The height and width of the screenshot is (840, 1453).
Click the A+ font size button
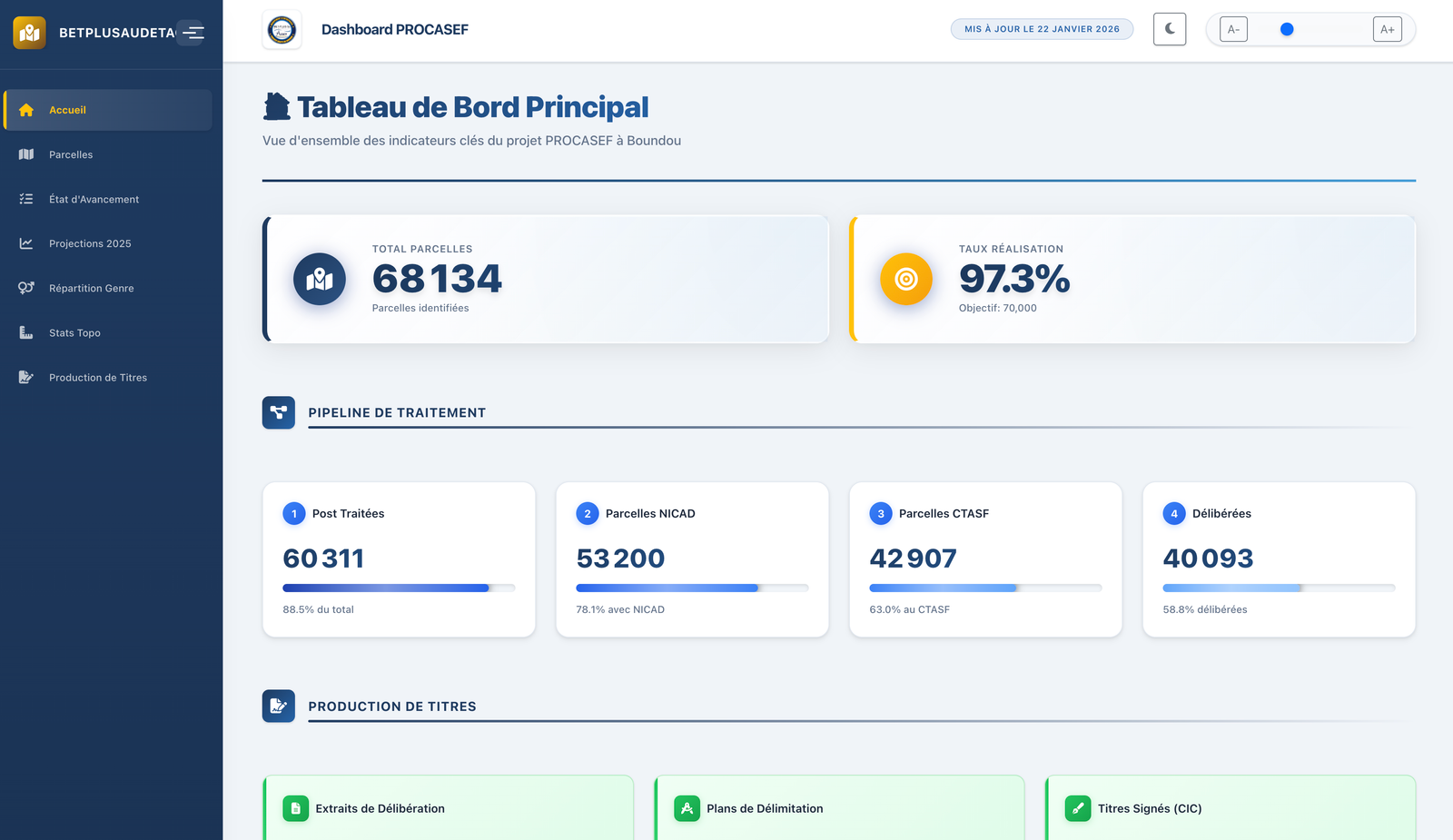click(1387, 28)
